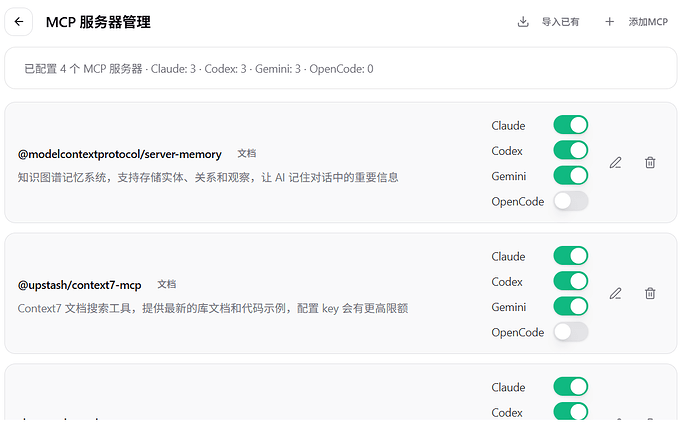Open 文档 link for context7-mcp
Image resolution: width=690 pixels, height=439 pixels.
pyautogui.click(x=167, y=284)
